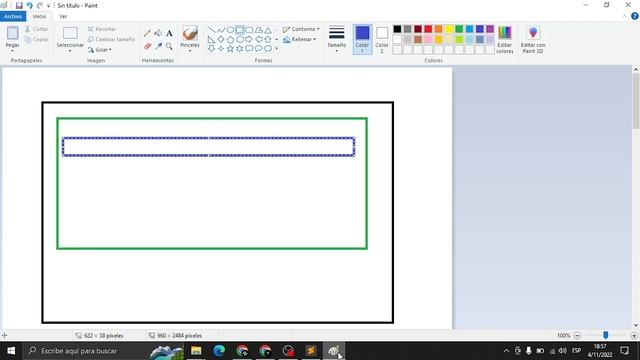Screen dimensions: 640x360
Task: Click Cambiar tamaño button
Action: click(111, 39)
